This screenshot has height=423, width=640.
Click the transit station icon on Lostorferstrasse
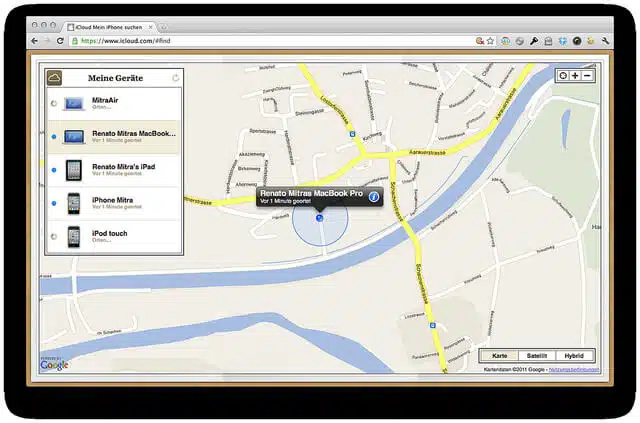pos(352,134)
